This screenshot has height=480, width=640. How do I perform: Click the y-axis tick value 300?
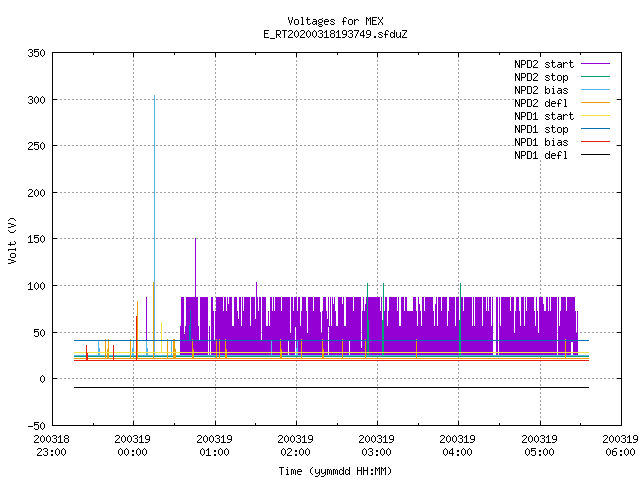pyautogui.click(x=36, y=100)
